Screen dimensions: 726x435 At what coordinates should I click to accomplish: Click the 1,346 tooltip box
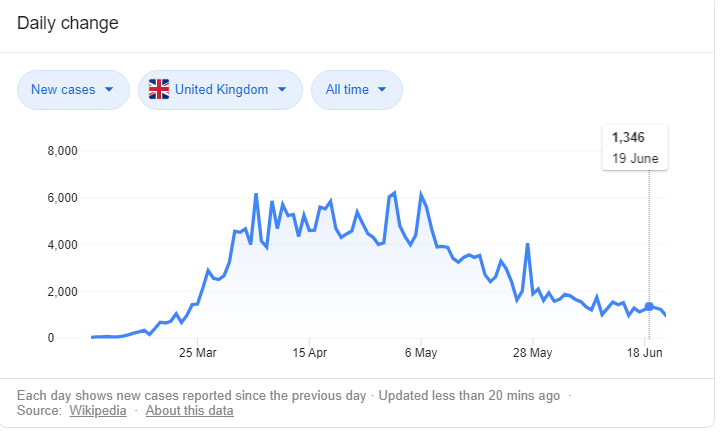point(635,148)
